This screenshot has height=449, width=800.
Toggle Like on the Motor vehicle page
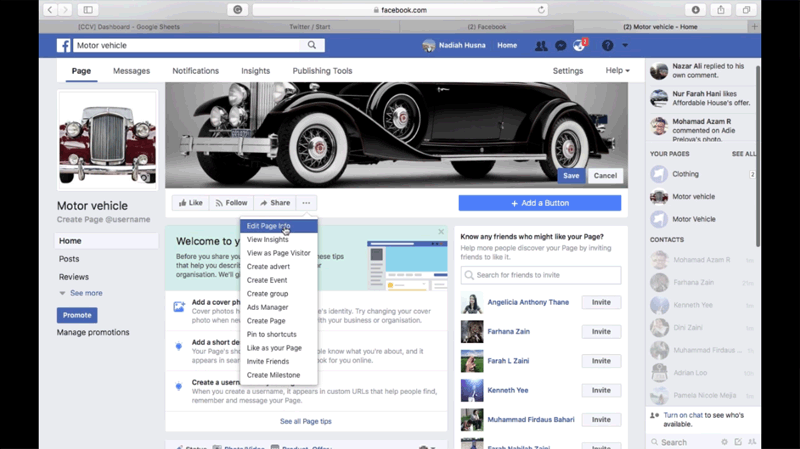pyautogui.click(x=189, y=203)
